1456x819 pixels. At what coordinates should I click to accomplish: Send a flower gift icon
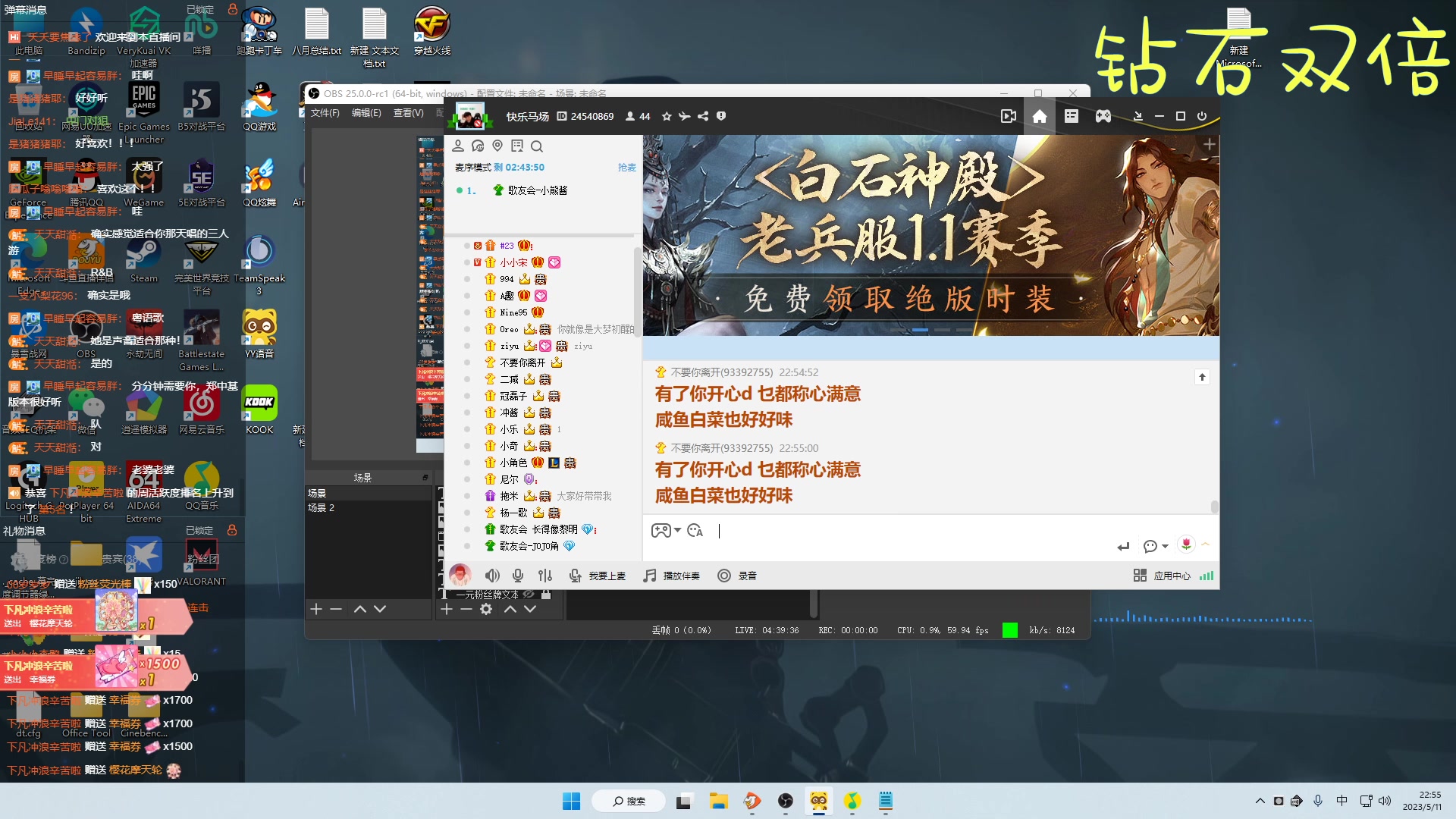1186,544
